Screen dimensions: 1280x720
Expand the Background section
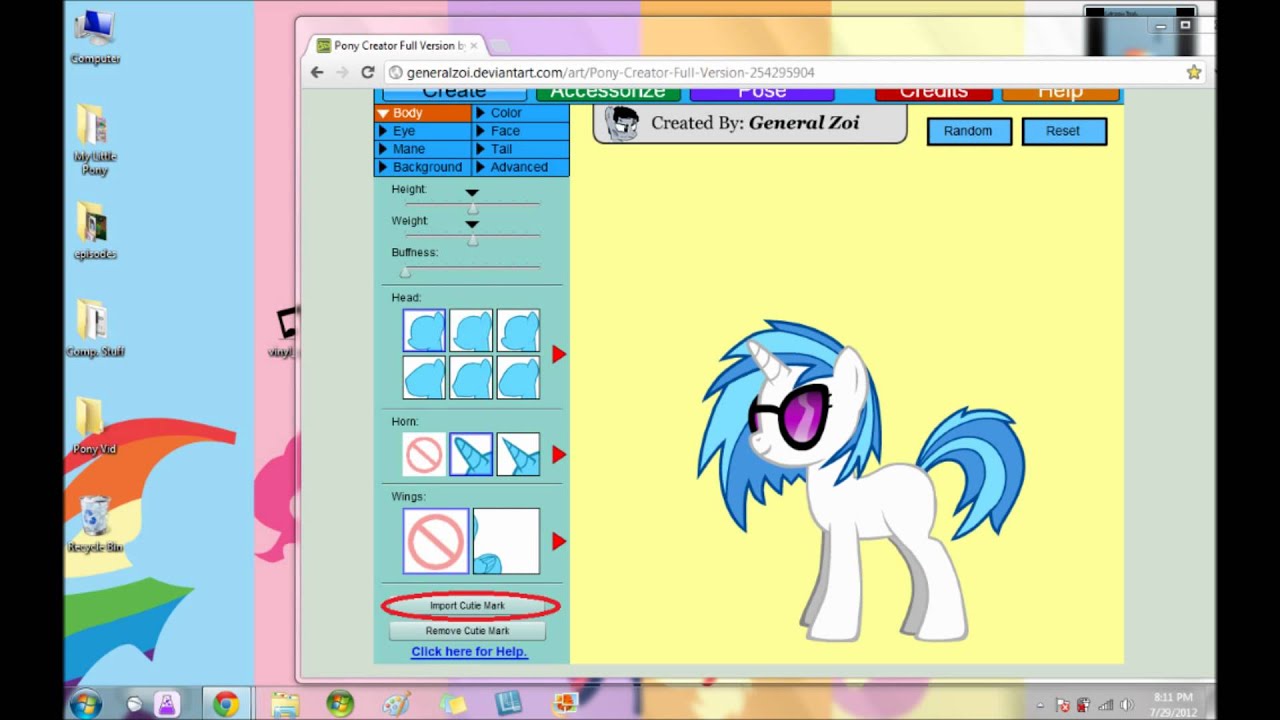click(422, 167)
